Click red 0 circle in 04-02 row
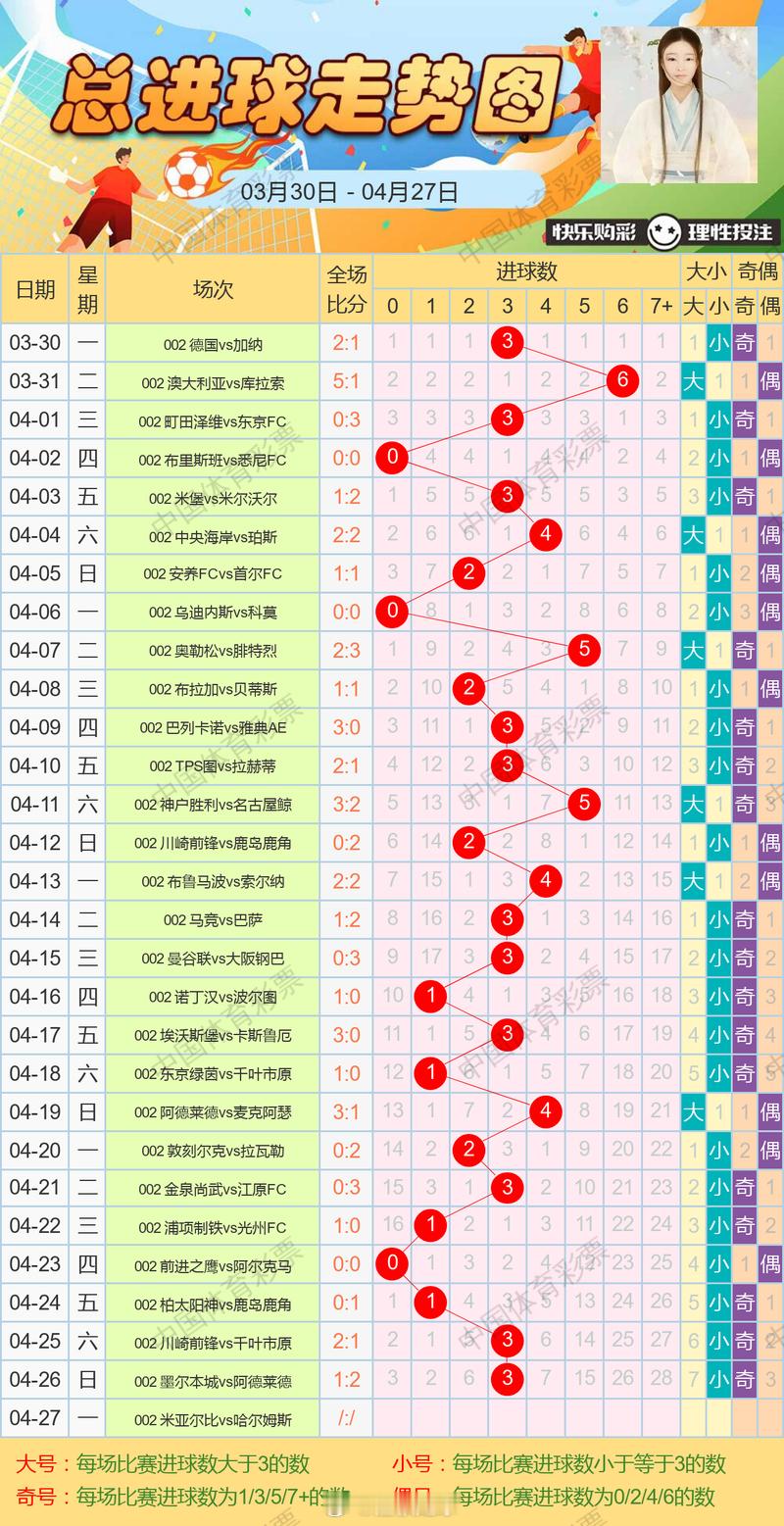 392,458
